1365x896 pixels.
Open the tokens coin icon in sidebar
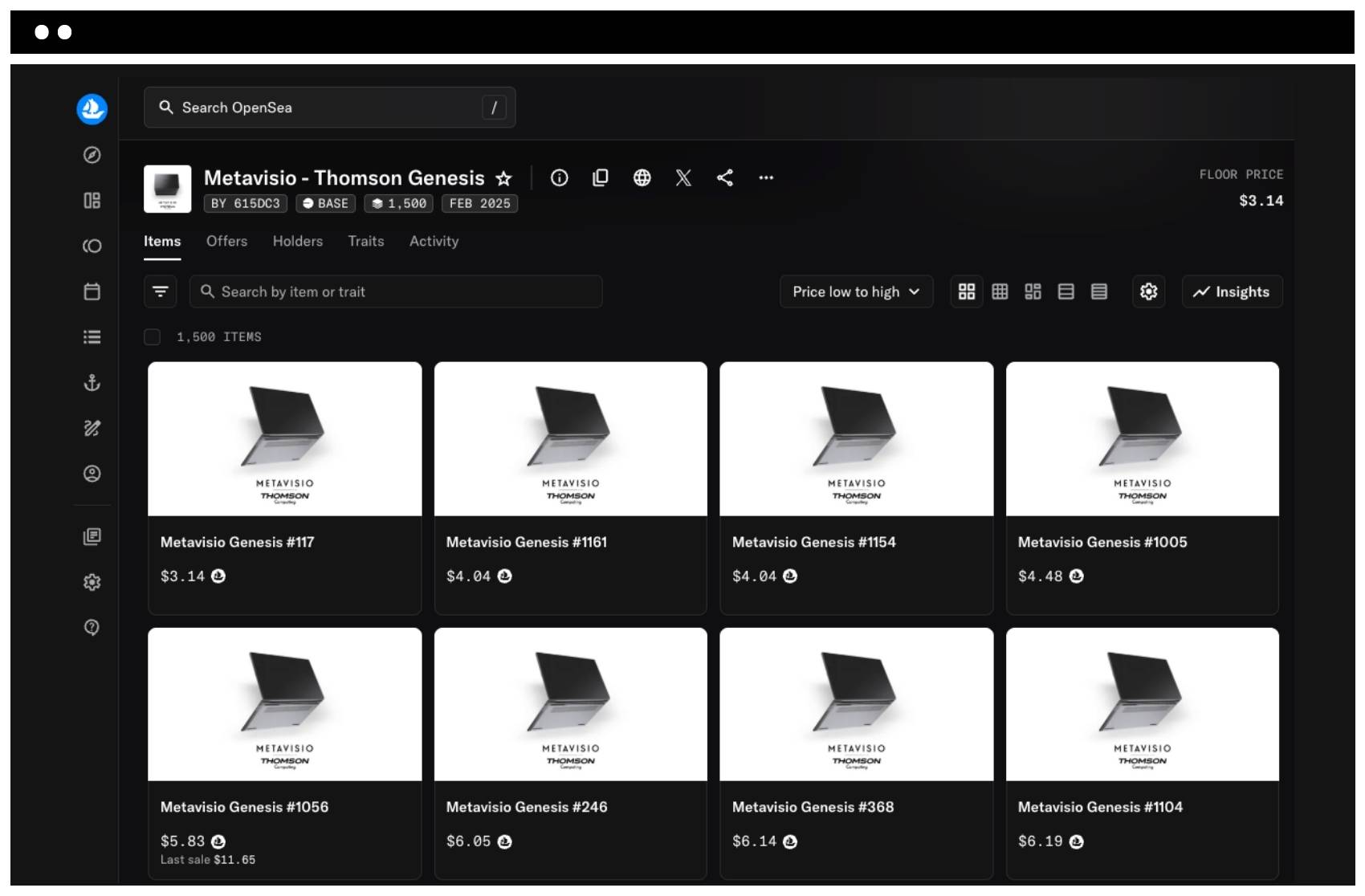tap(92, 246)
